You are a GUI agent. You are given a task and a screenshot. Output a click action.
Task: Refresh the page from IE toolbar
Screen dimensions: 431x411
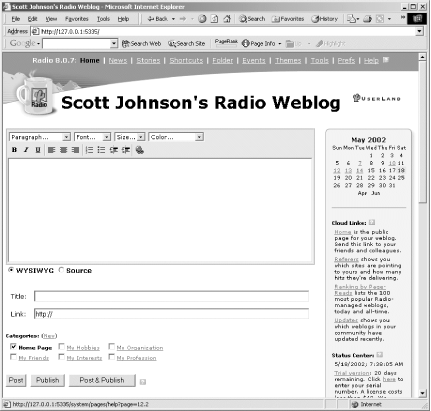214,19
